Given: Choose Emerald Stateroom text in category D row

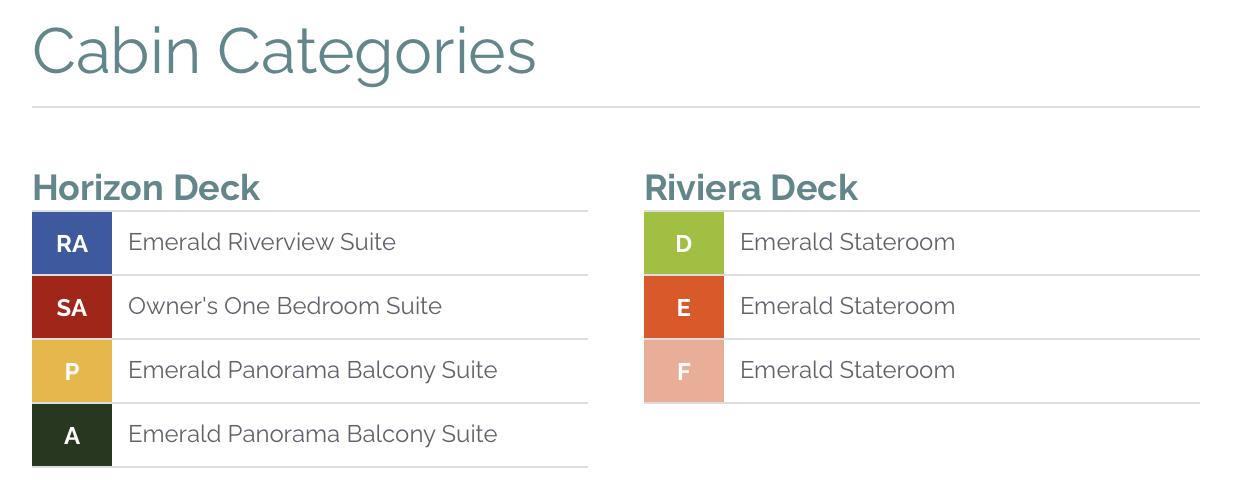Looking at the screenshot, I should [847, 242].
